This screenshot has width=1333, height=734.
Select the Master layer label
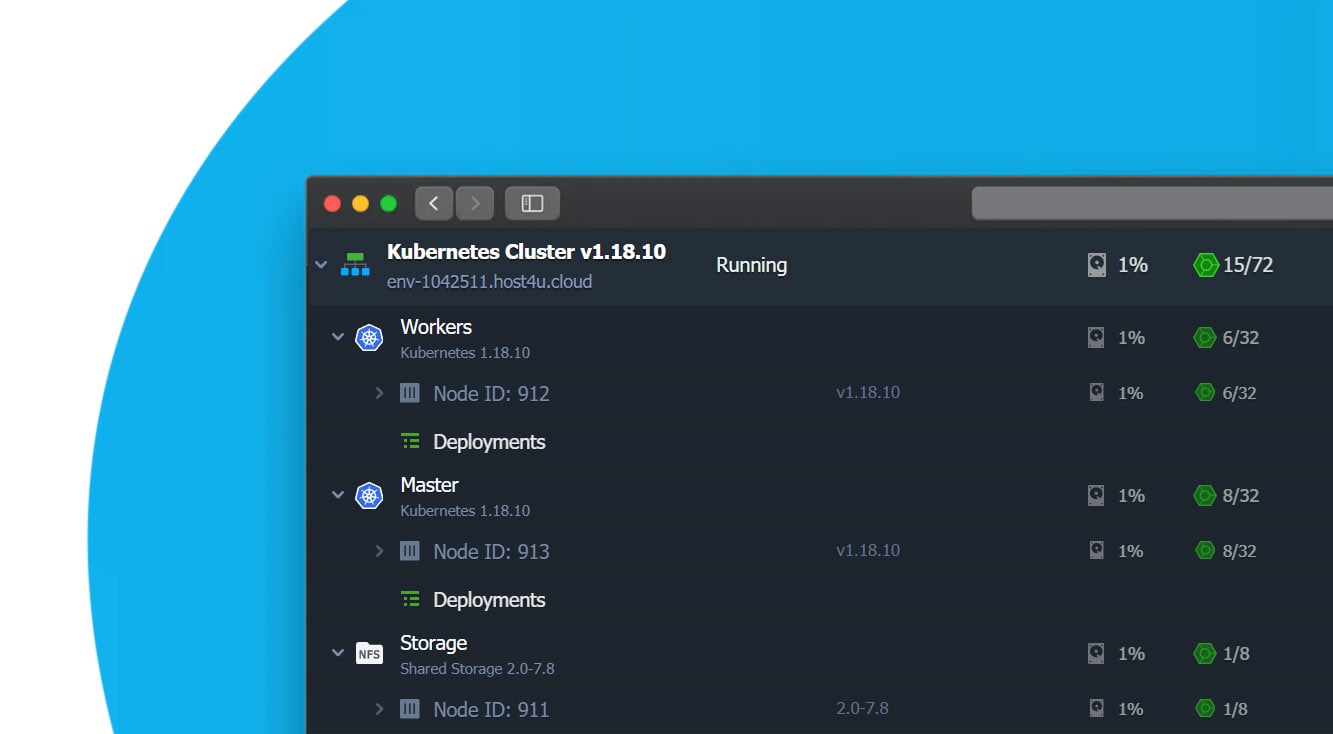429,485
